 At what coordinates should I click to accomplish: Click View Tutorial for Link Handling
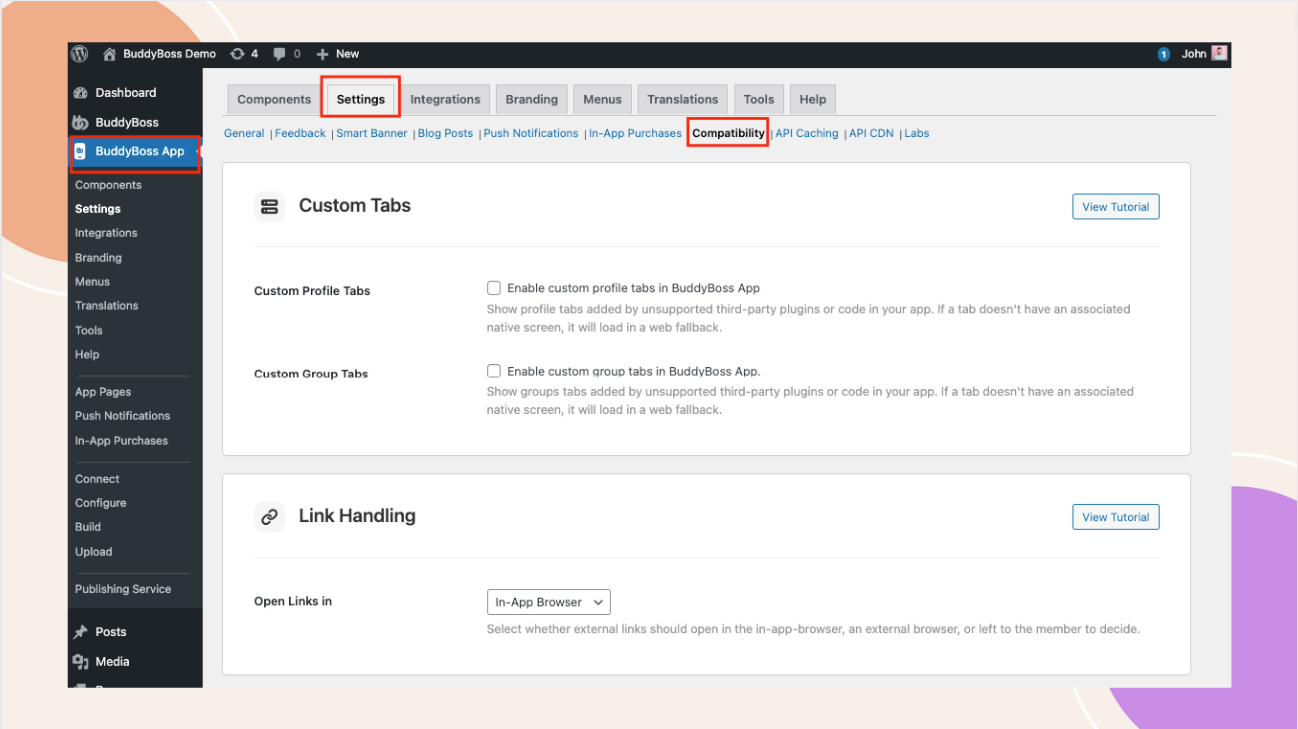point(1116,517)
